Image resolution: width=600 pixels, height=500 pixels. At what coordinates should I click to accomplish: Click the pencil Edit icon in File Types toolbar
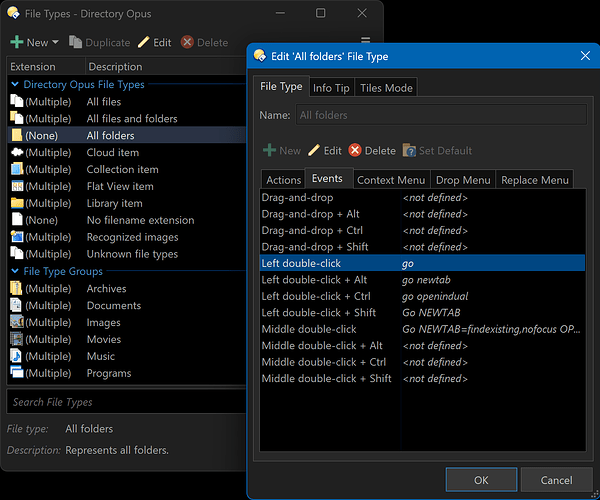point(143,42)
